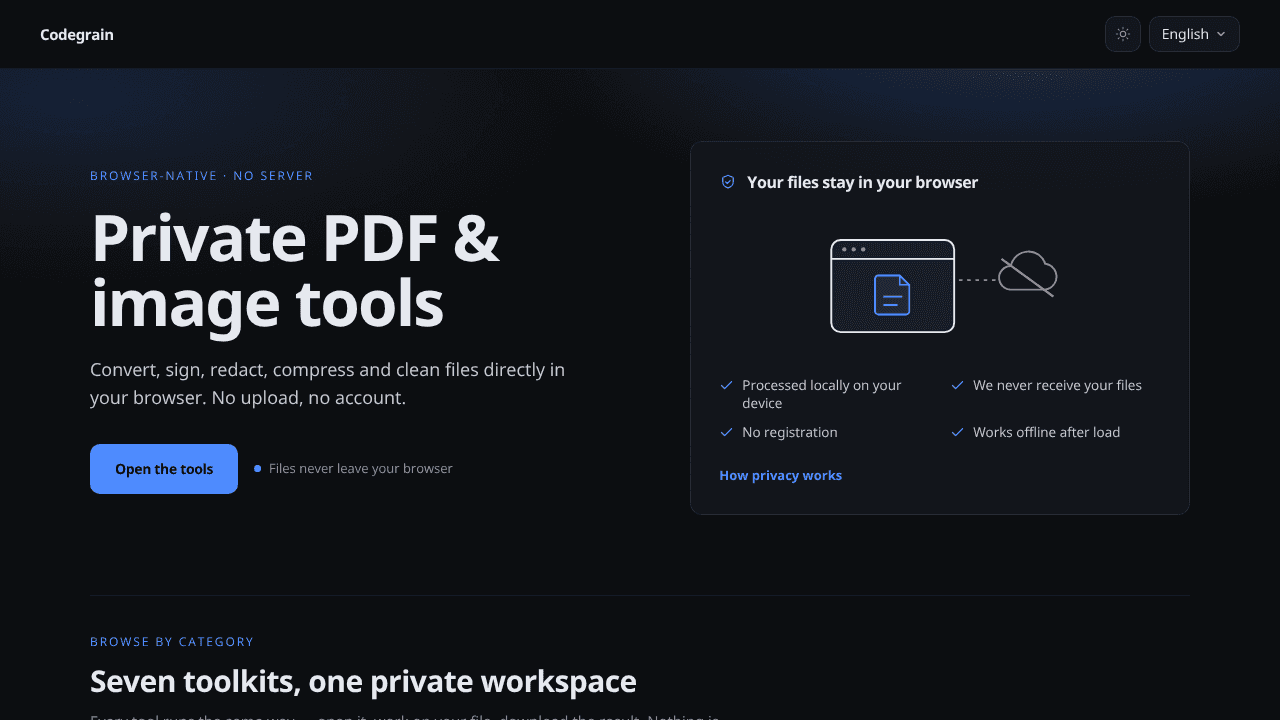Click the No registration text

[x=790, y=432]
